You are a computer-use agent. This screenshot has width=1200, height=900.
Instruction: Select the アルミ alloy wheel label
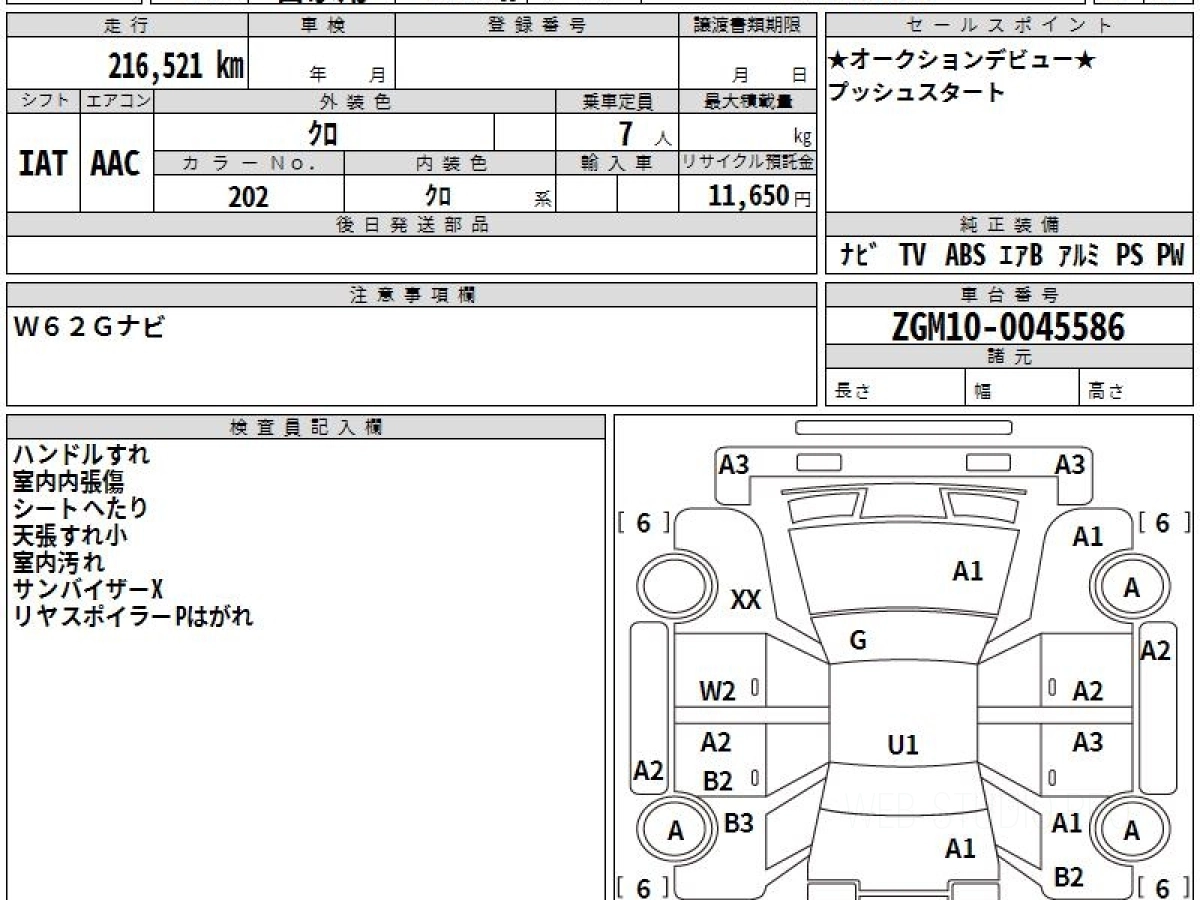tap(1079, 256)
